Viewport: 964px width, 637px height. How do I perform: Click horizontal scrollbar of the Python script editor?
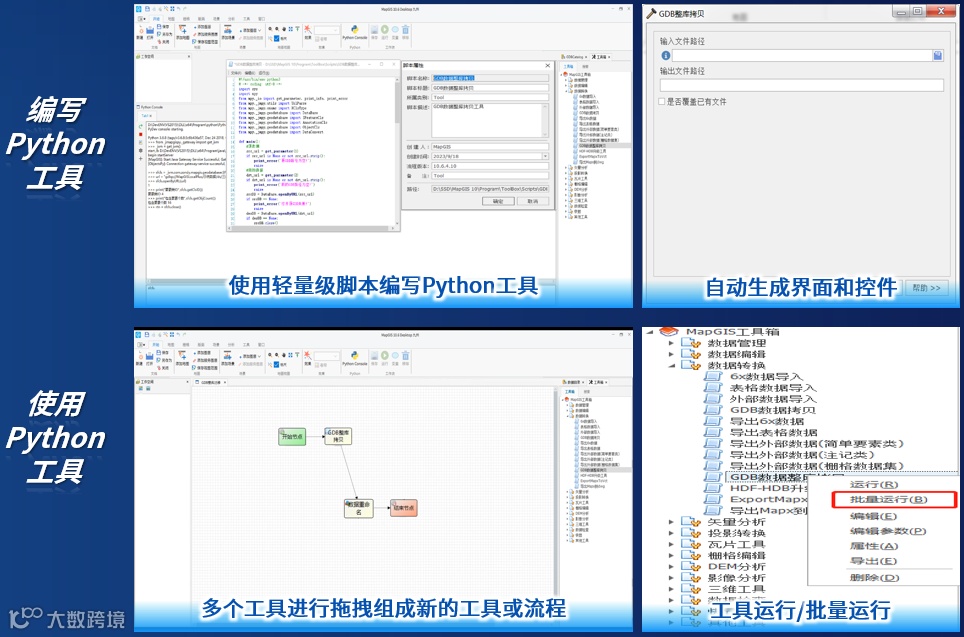311,228
